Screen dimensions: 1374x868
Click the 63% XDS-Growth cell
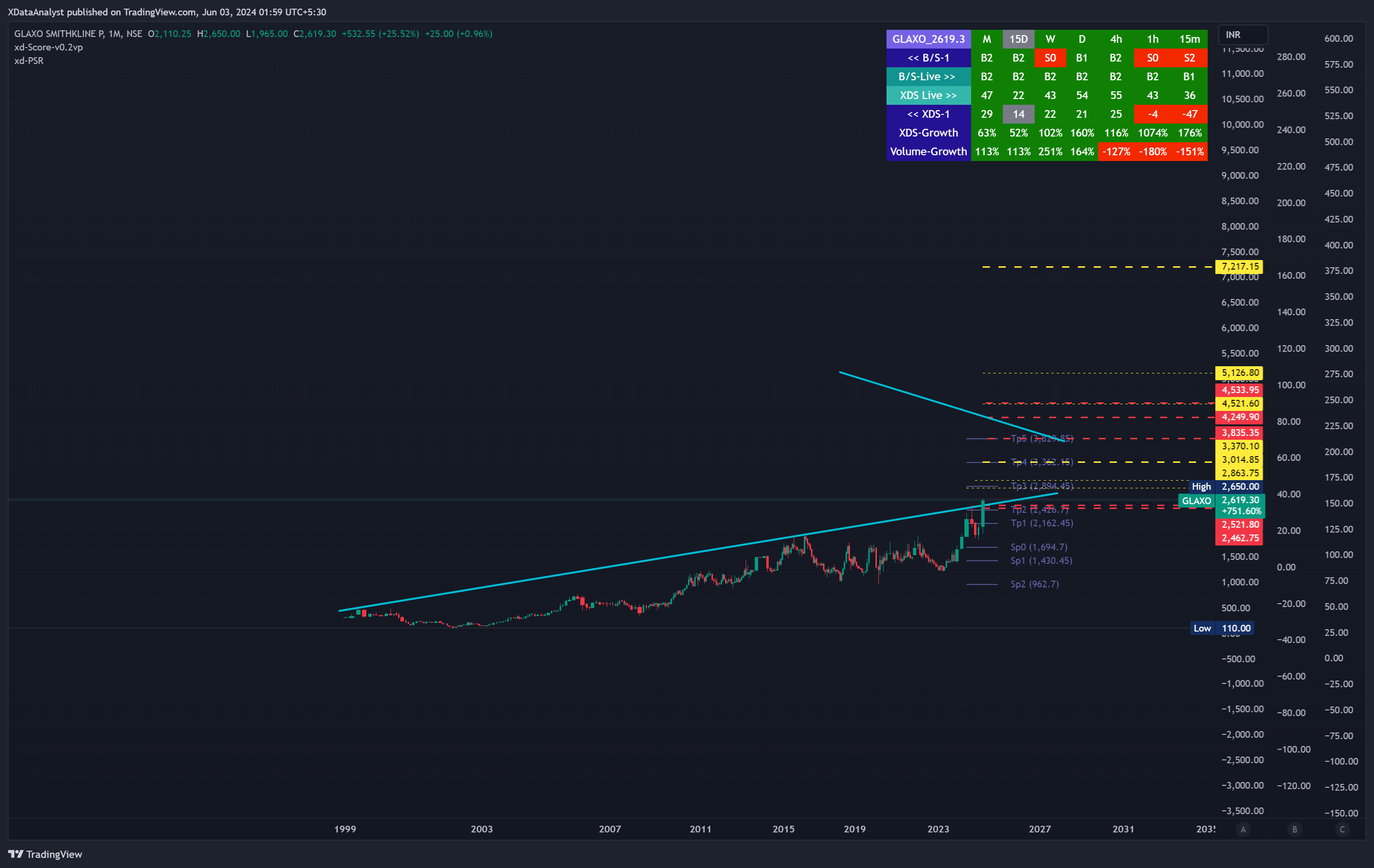pos(987,133)
